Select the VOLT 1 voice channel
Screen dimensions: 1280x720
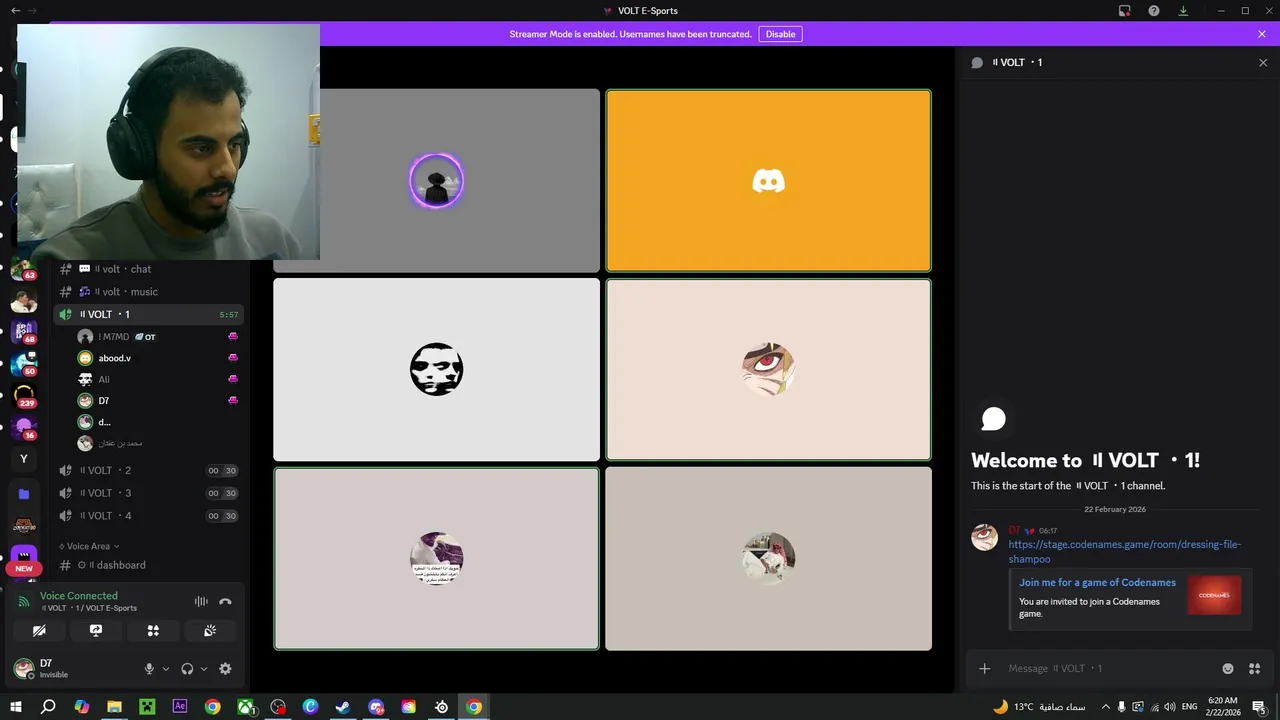pyautogui.click(x=148, y=314)
